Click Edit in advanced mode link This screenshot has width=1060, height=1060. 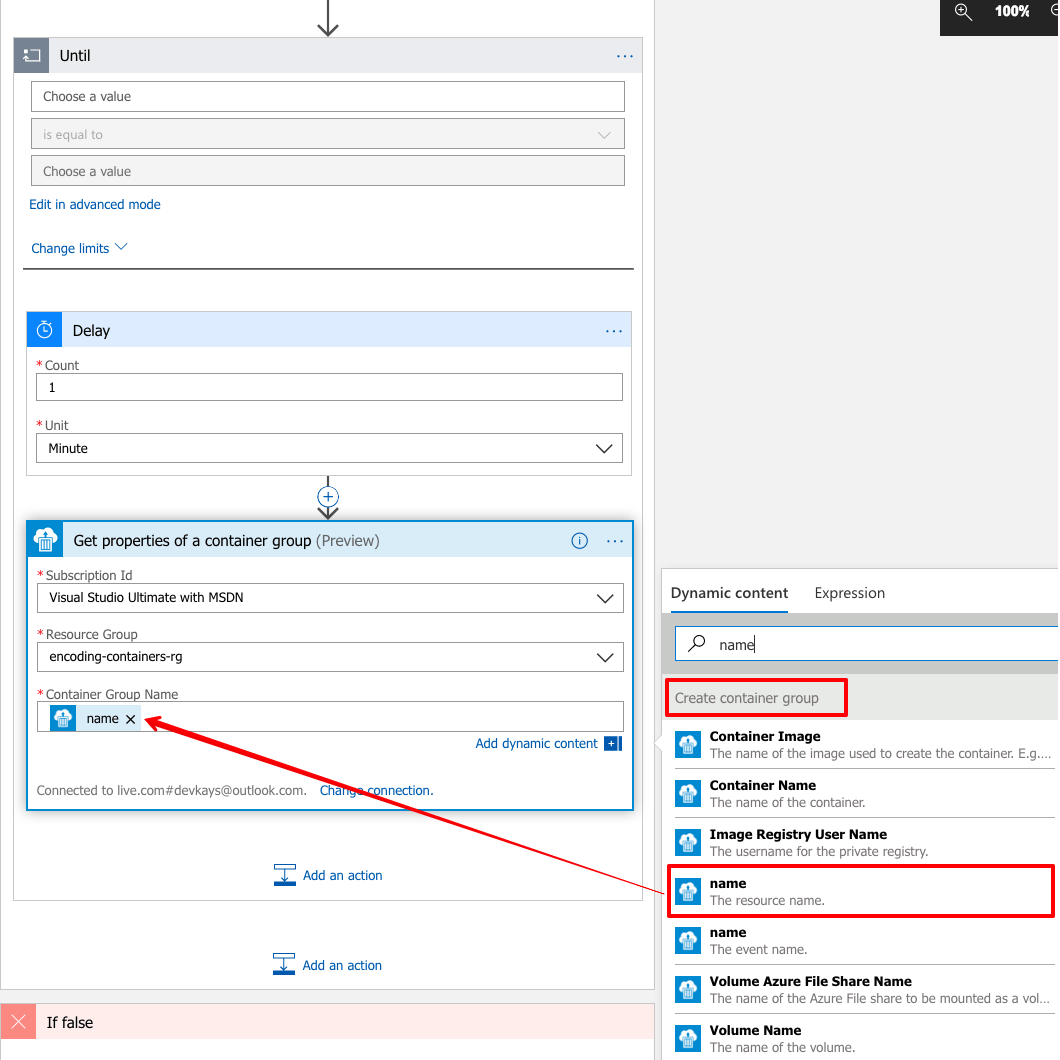[95, 204]
